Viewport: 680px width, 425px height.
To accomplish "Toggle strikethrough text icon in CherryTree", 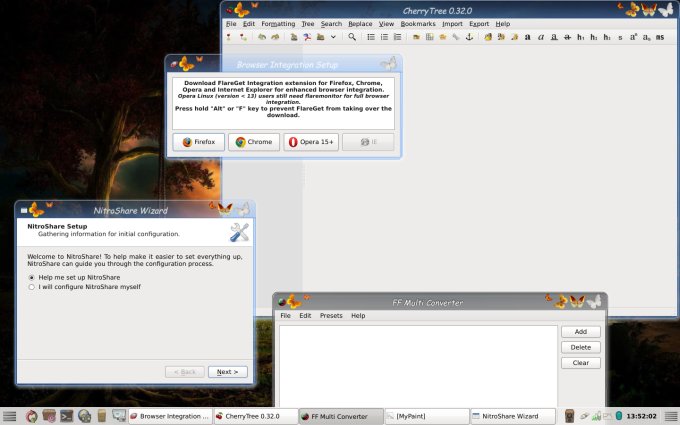I will click(567, 37).
